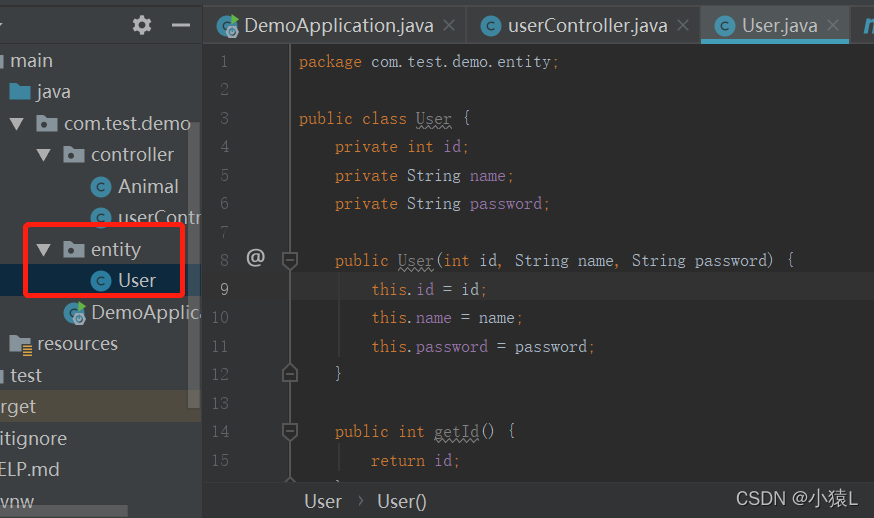Click the userController.java tab class icon
The width and height of the screenshot is (874, 518).
pyautogui.click(x=491, y=26)
